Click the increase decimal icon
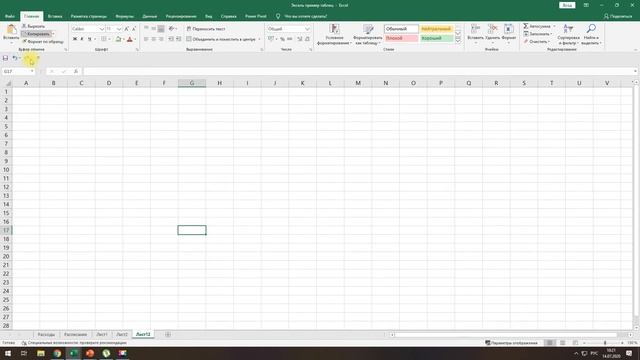The height and width of the screenshot is (360, 640). (x=300, y=39)
